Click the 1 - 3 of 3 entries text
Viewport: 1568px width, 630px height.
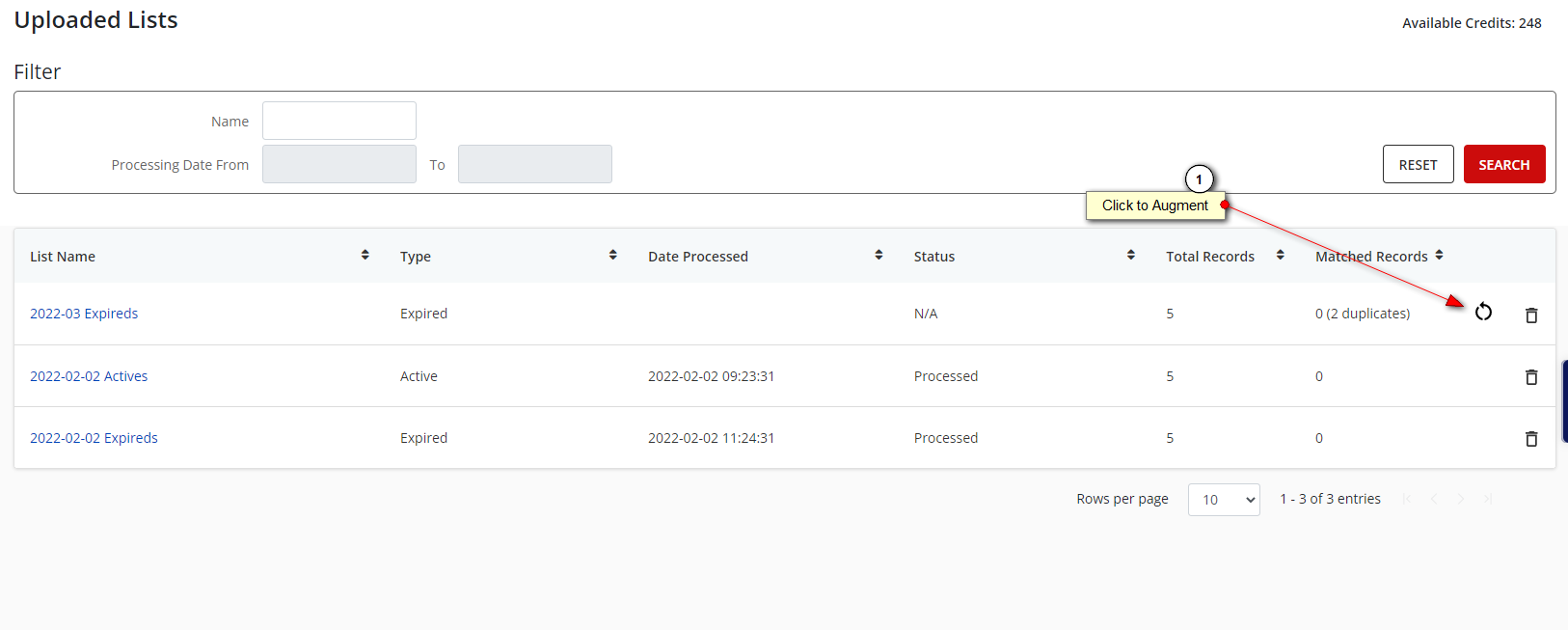pos(1330,499)
